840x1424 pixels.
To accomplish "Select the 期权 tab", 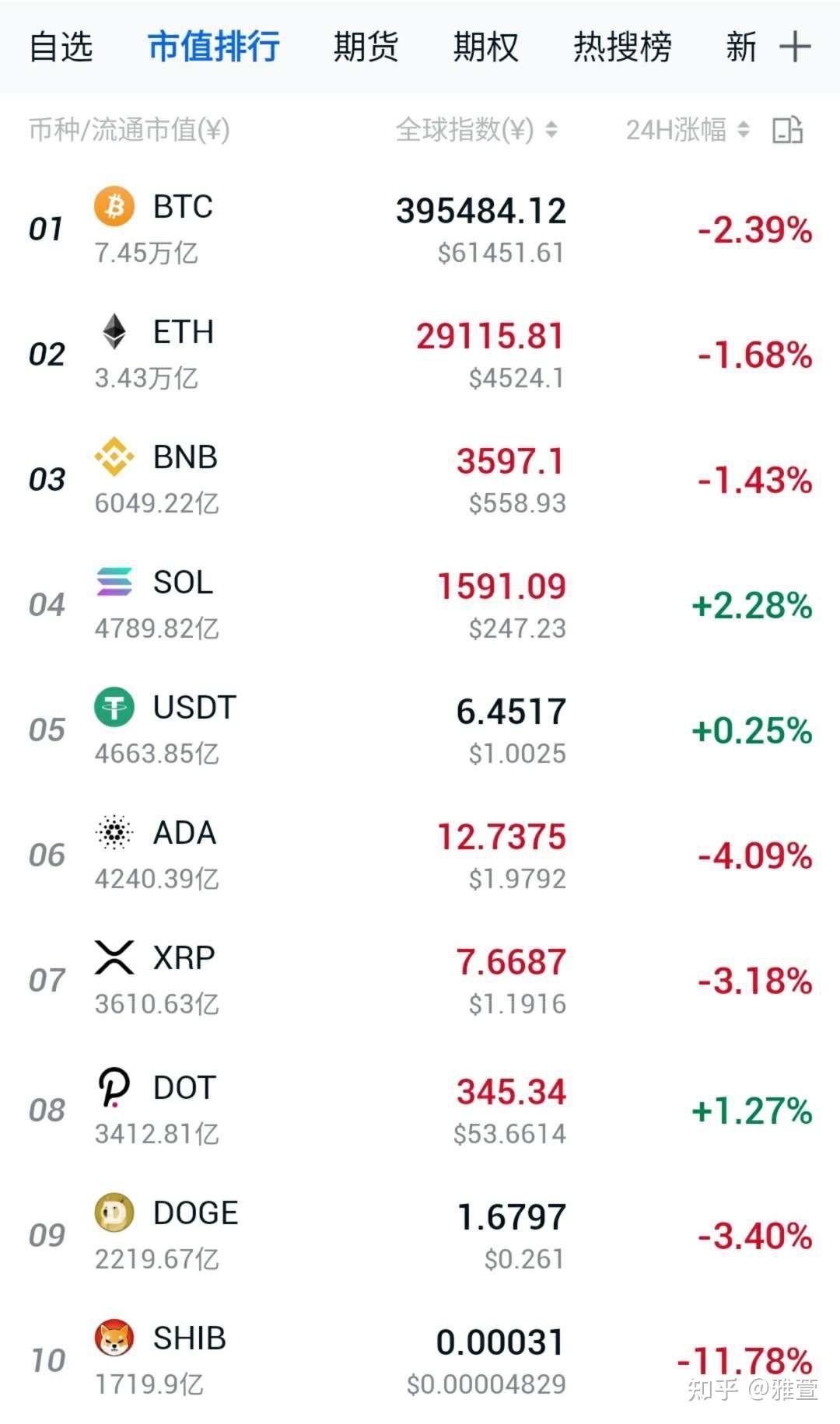I will coord(486,47).
